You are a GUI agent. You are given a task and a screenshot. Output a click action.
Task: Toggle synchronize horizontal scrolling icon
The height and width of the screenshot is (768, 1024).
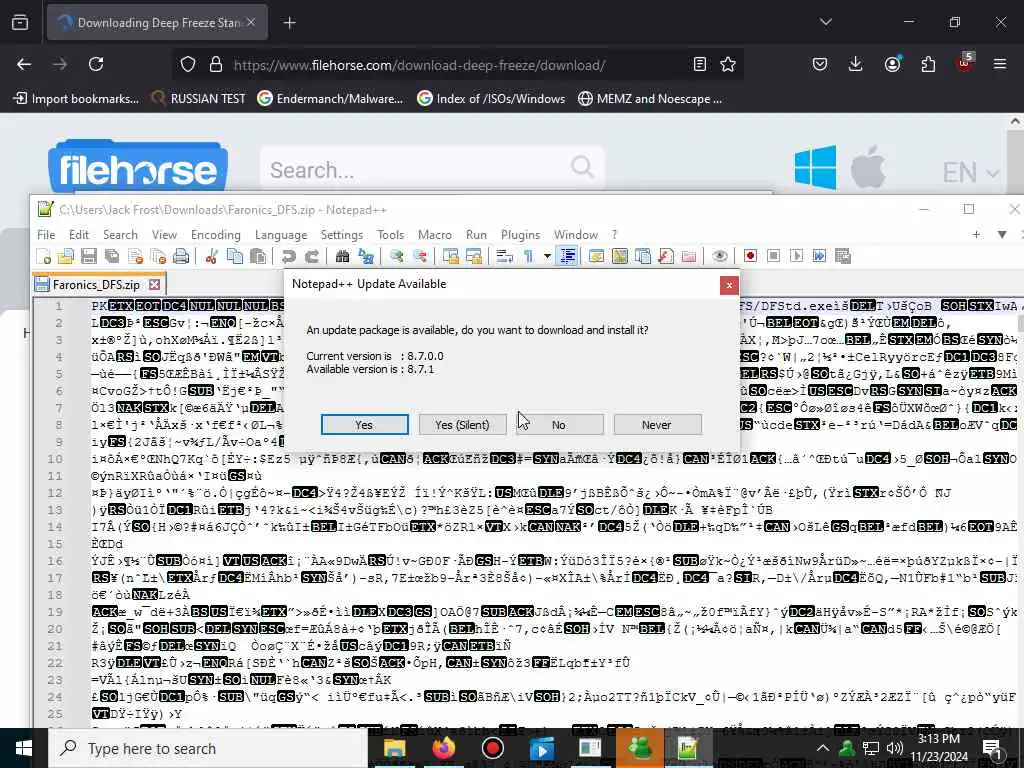pyautogui.click(x=473, y=256)
